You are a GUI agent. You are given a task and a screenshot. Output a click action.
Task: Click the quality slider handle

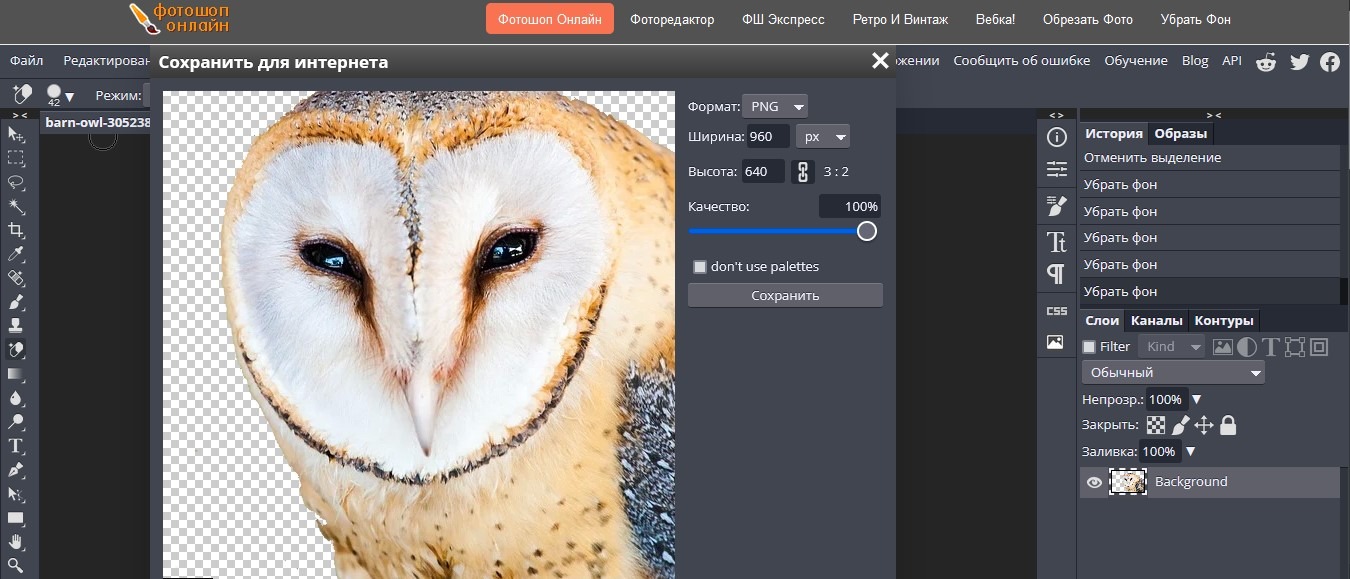[867, 231]
